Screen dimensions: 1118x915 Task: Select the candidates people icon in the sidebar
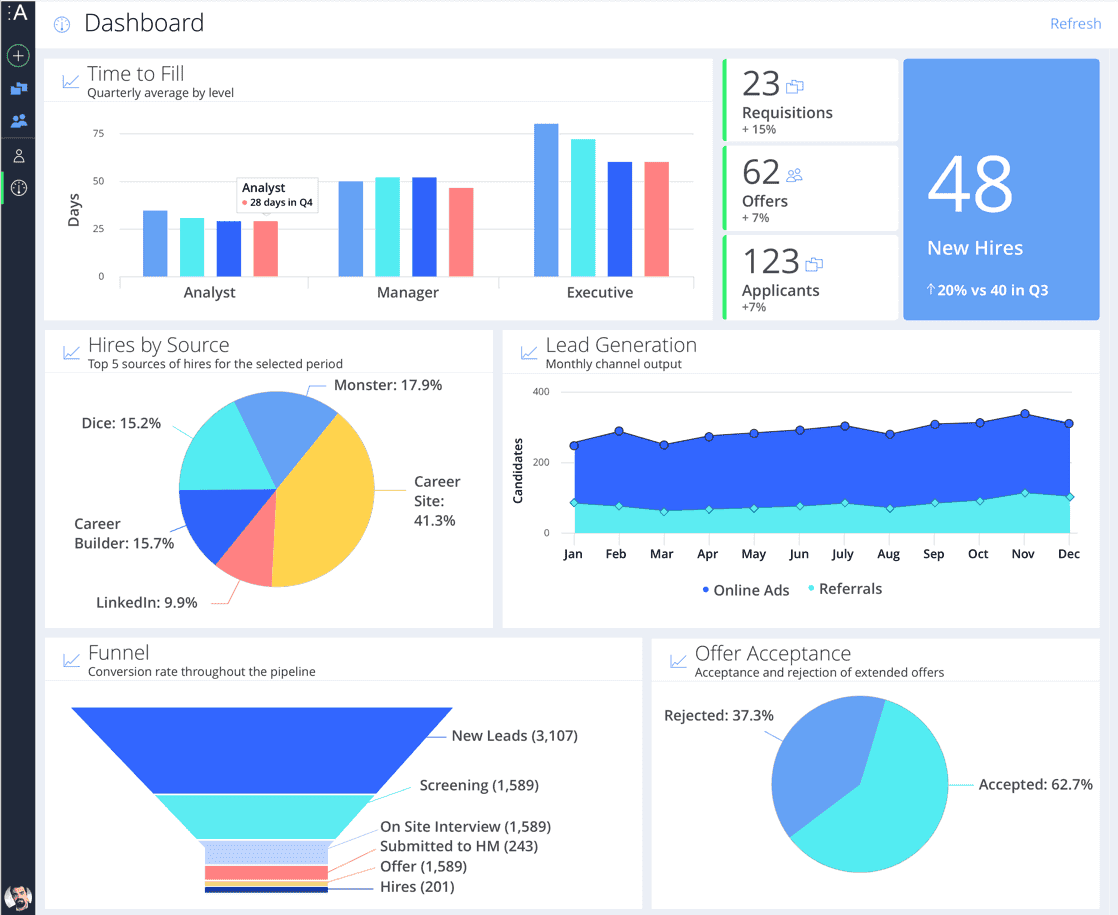click(17, 120)
